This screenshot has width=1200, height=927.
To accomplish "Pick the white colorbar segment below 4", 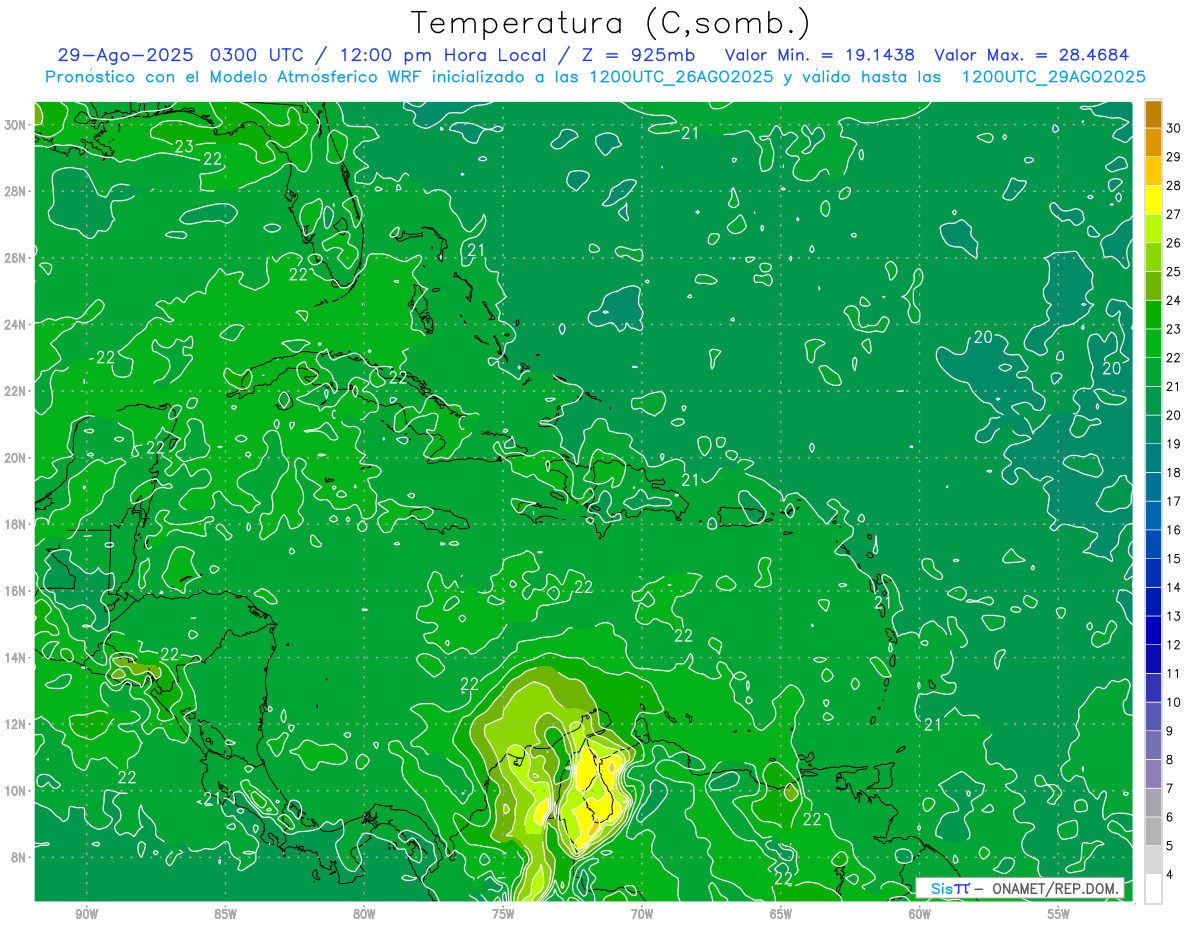I will pos(1153,888).
